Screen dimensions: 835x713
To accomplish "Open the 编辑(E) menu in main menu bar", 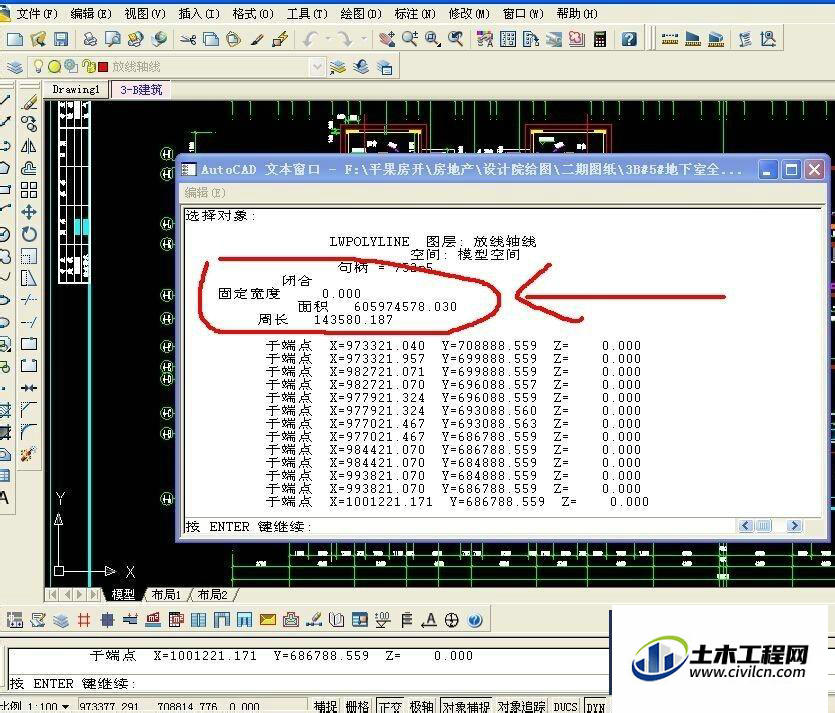I will [91, 13].
